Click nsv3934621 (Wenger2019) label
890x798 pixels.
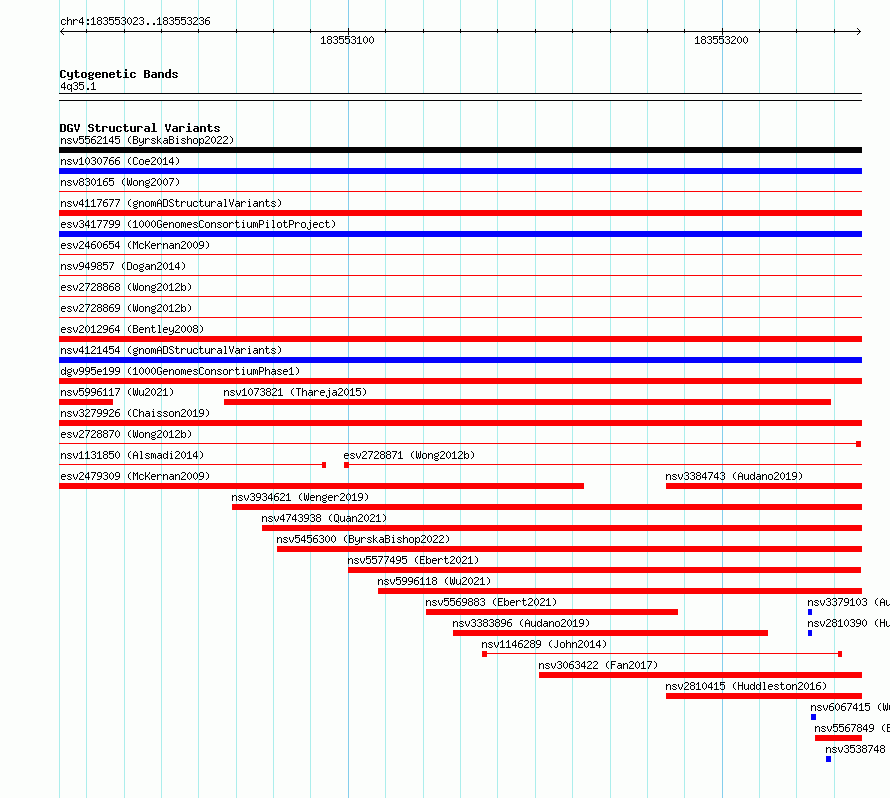coord(300,497)
